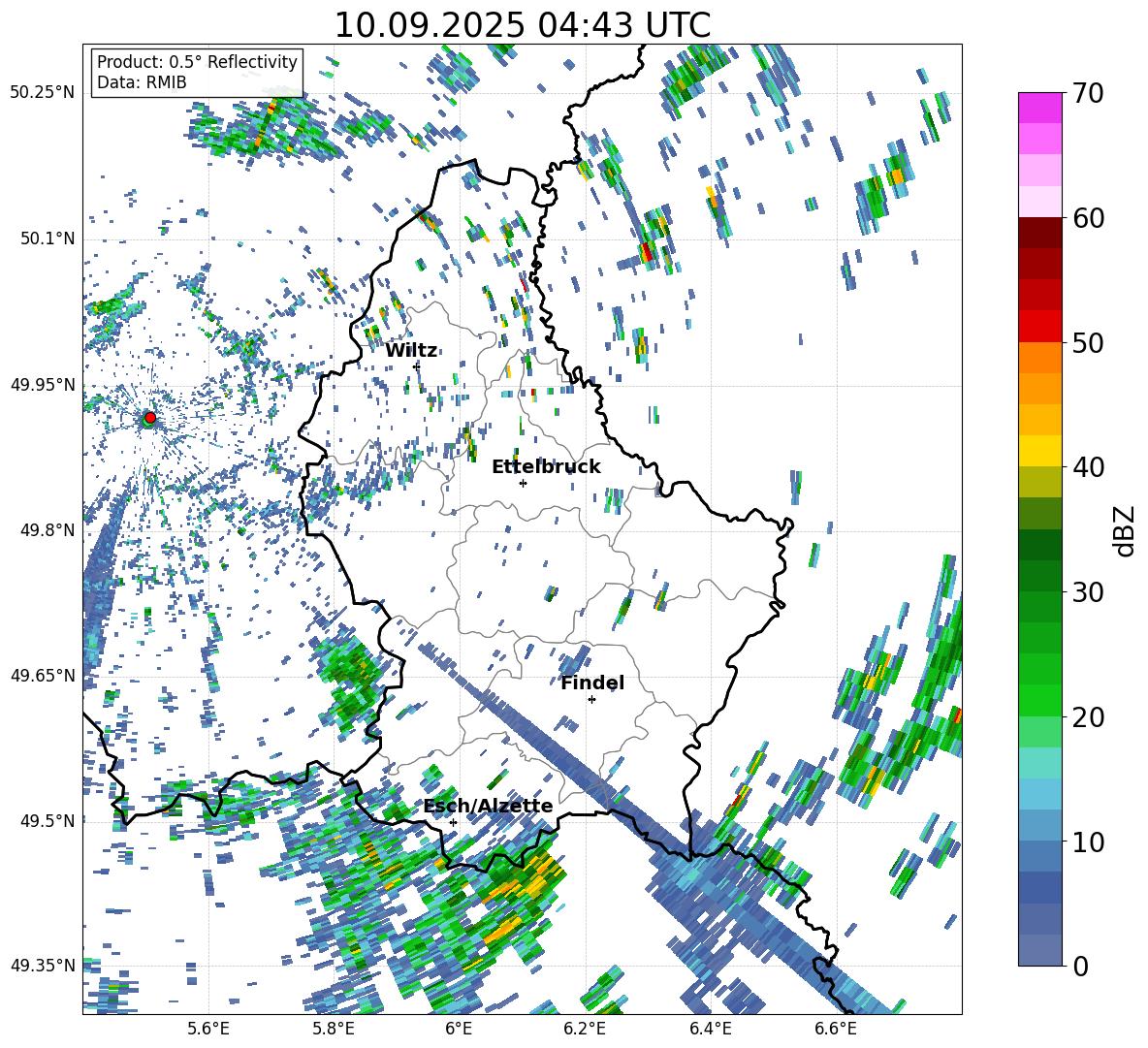Click the 20 colorbar tick label
The image size is (1148, 1048).
[1088, 716]
